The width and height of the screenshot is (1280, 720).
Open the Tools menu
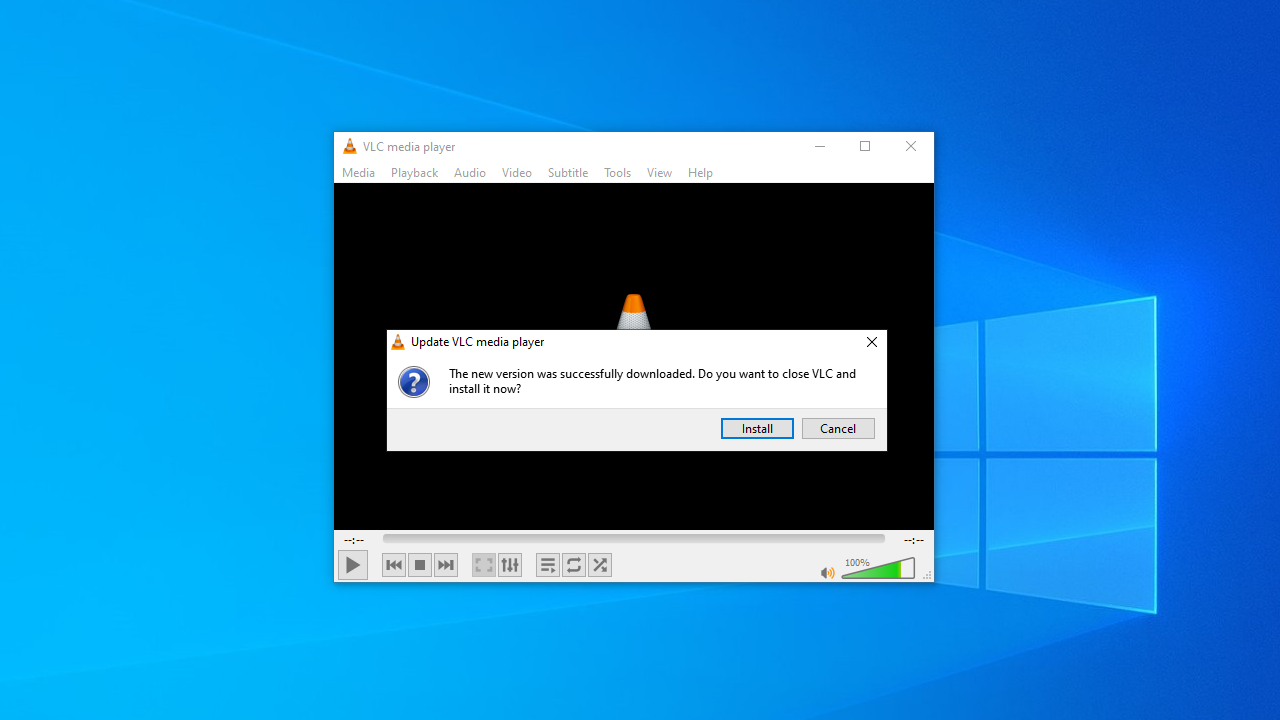617,173
